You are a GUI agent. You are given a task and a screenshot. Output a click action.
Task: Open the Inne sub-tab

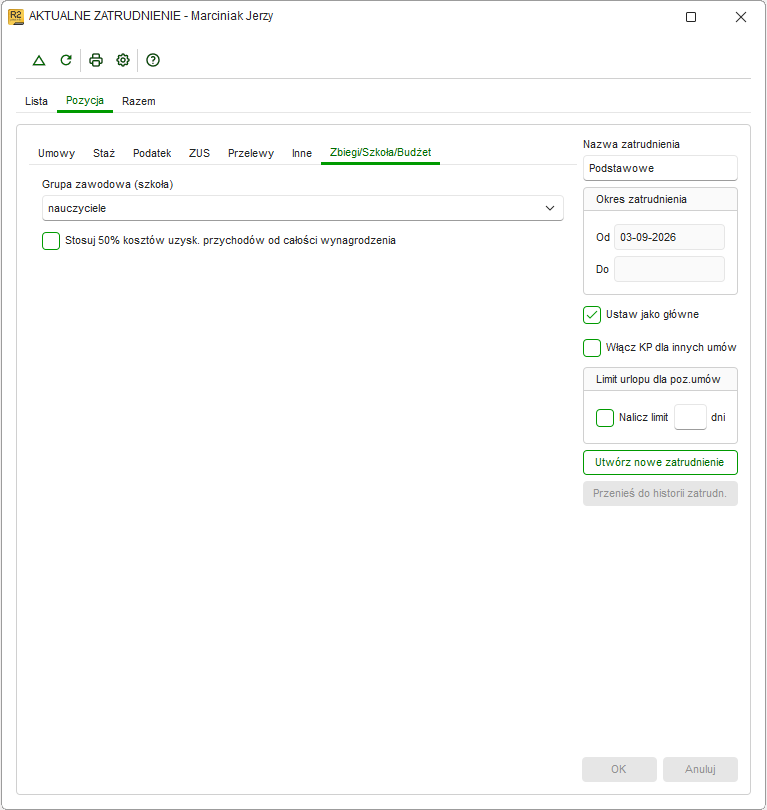click(302, 153)
